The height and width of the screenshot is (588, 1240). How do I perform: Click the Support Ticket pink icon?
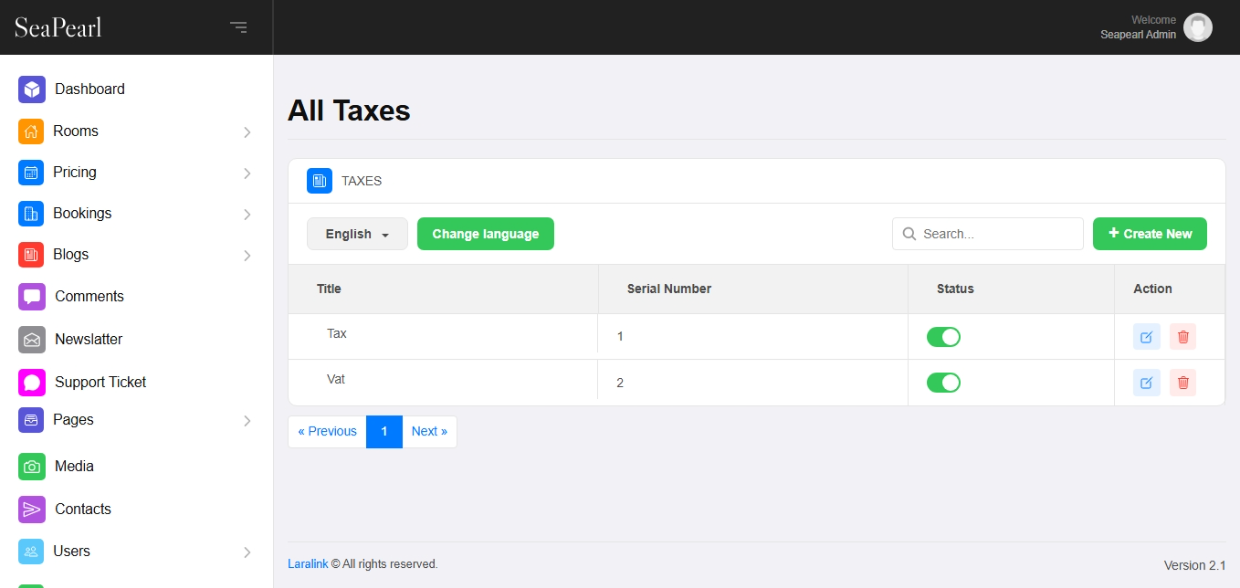pos(32,382)
